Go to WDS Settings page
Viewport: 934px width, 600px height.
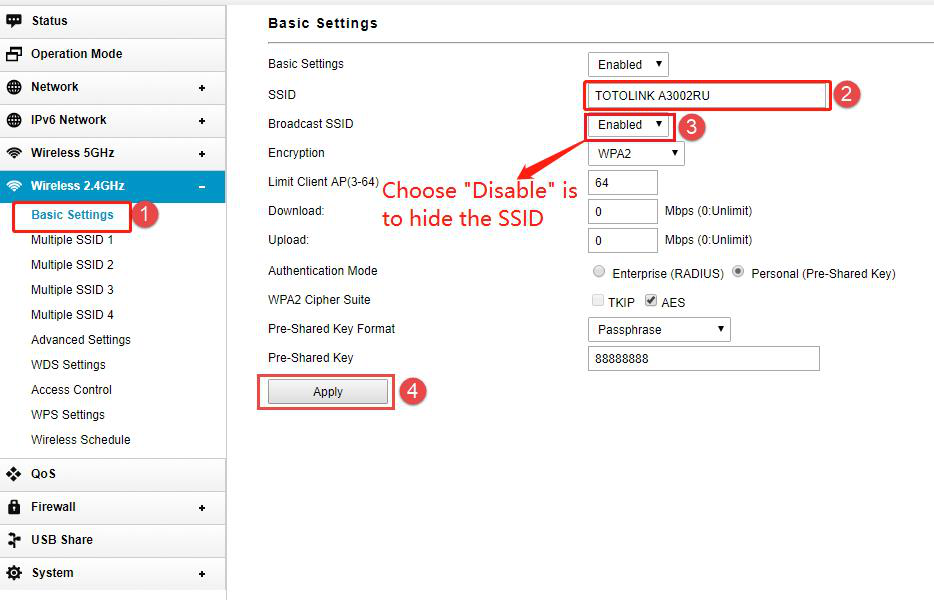pyautogui.click(x=68, y=365)
